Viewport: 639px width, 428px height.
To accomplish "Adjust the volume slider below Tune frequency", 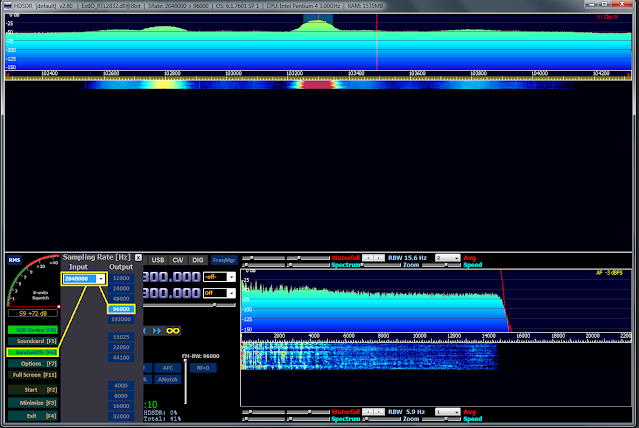I will coord(190,305).
